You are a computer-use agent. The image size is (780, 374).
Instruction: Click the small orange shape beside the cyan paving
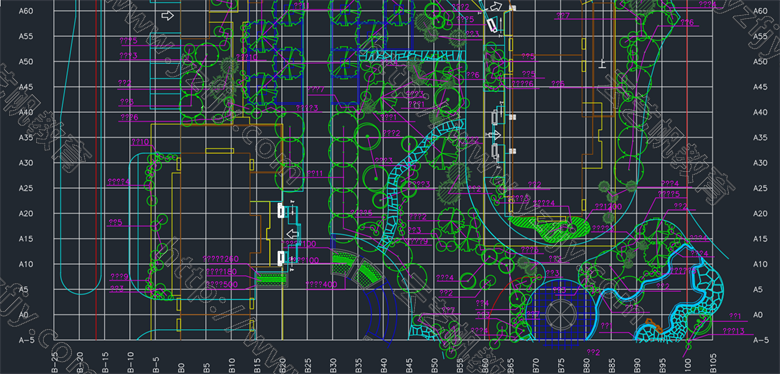pos(653,324)
